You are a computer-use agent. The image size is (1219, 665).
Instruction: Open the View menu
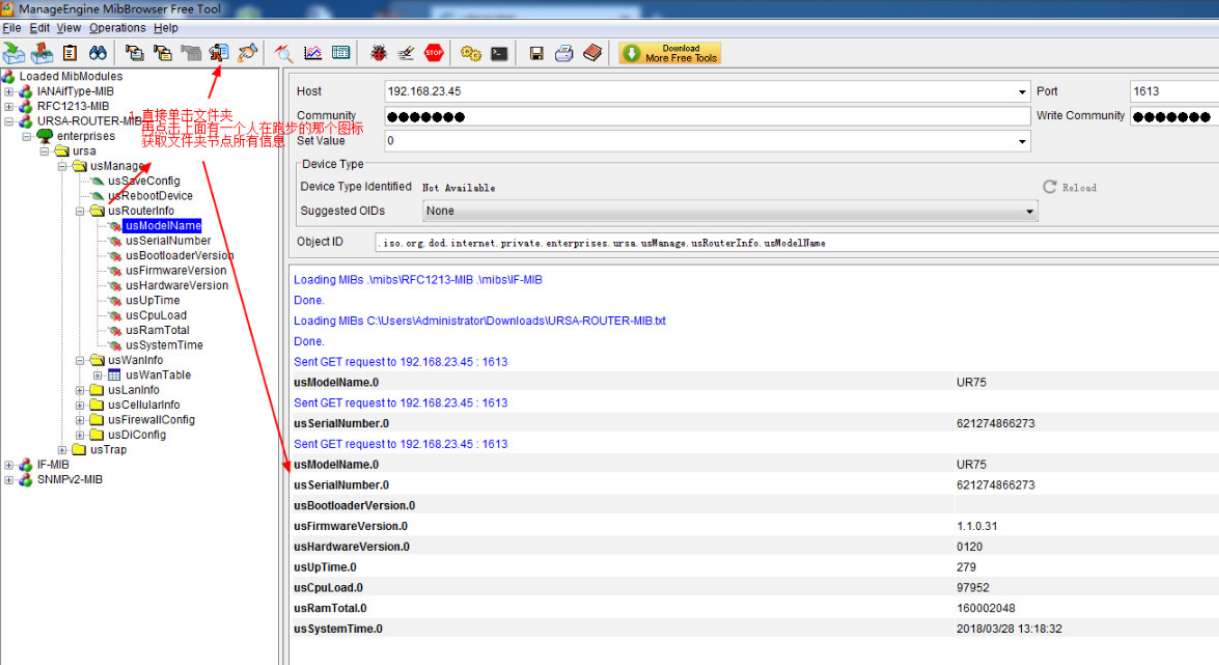click(69, 28)
